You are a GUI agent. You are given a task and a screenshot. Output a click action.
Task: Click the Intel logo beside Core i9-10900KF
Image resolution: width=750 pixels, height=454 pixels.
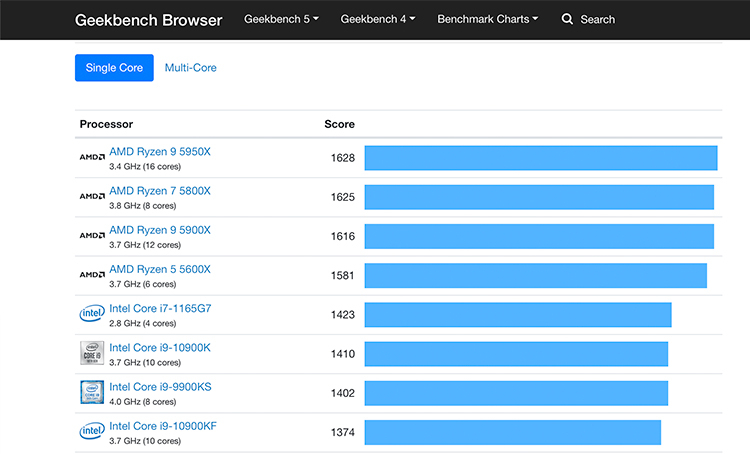pyautogui.click(x=91, y=431)
